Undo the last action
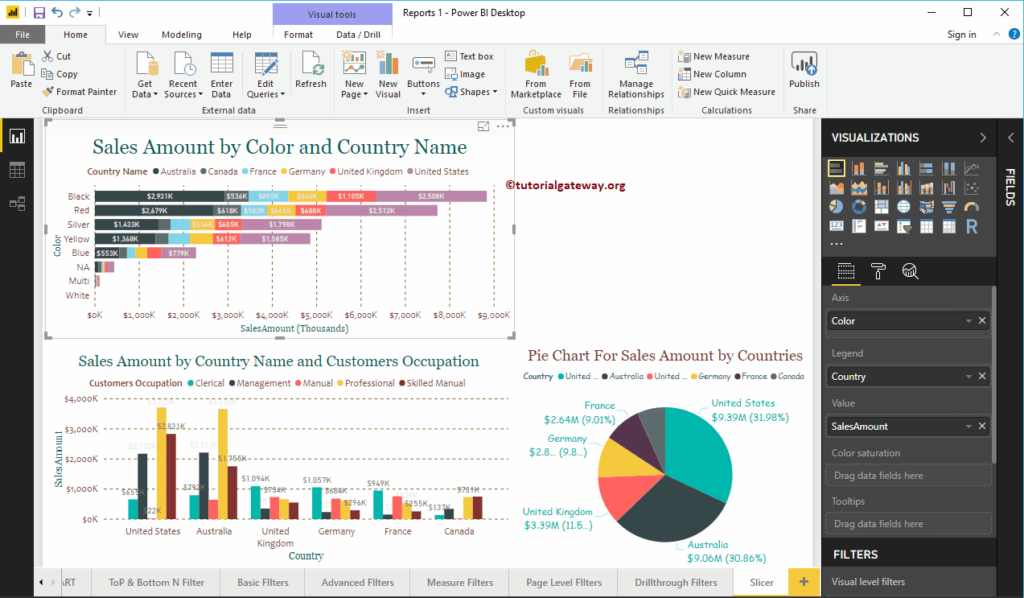Image resolution: width=1024 pixels, height=598 pixels. [x=57, y=12]
